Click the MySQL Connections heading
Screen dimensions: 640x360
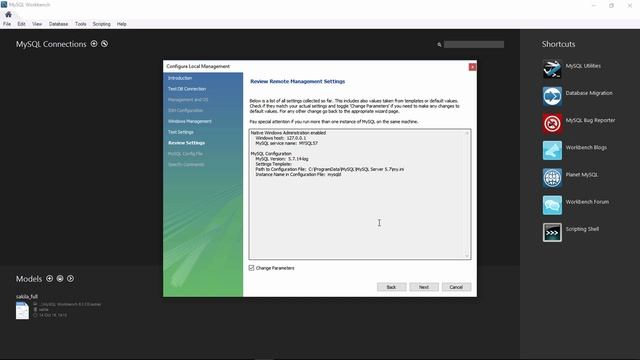click(51, 44)
